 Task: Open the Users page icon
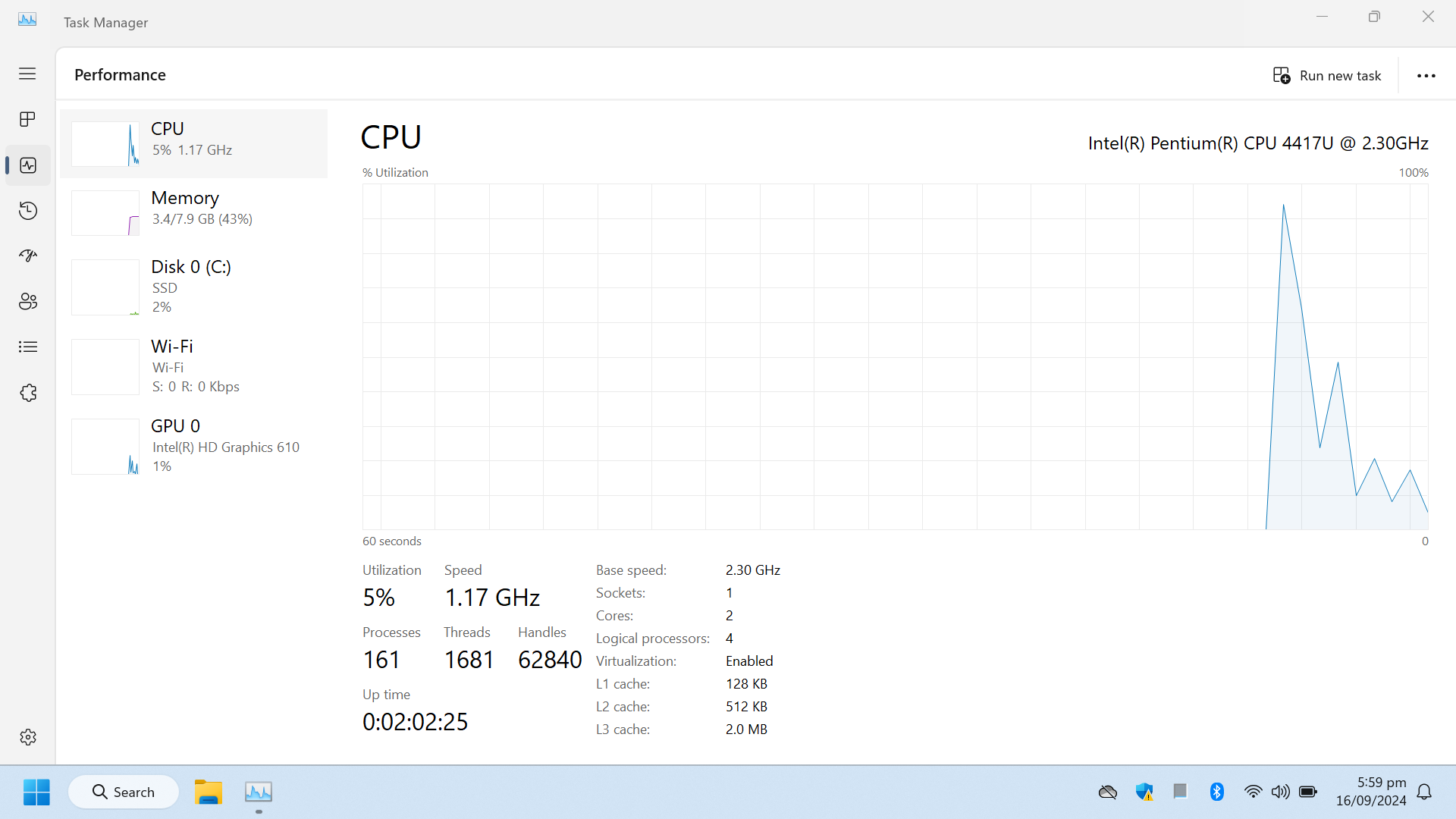pos(28,302)
